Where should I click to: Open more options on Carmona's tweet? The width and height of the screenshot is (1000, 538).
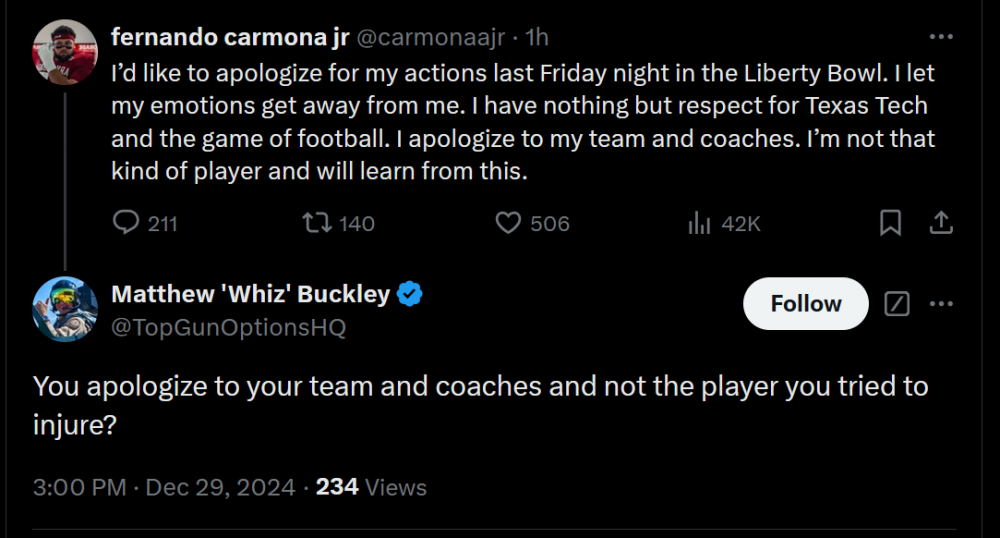941,37
